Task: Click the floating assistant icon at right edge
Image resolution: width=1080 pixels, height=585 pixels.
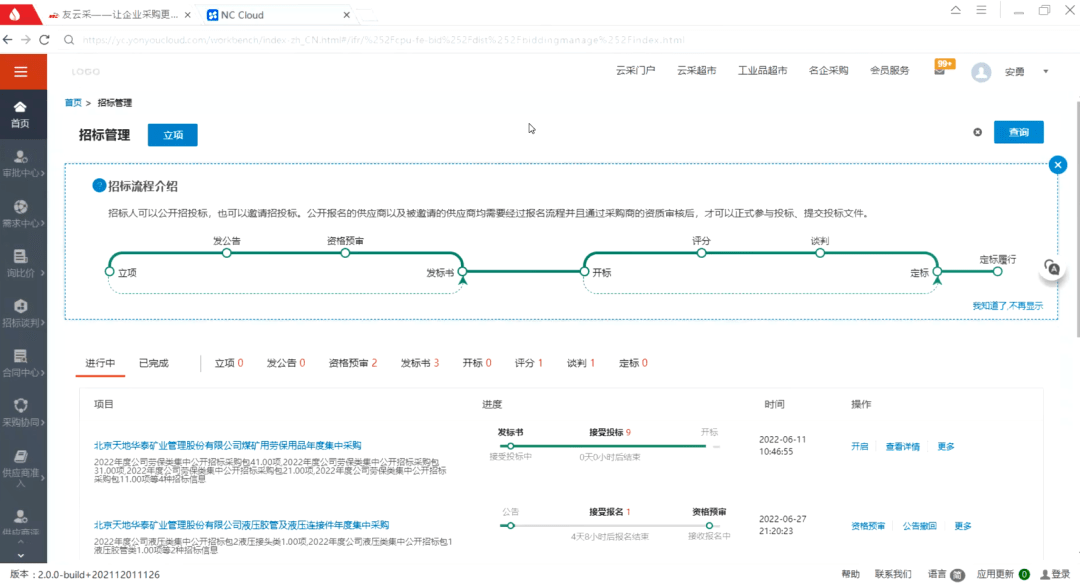Action: pos(1051,267)
